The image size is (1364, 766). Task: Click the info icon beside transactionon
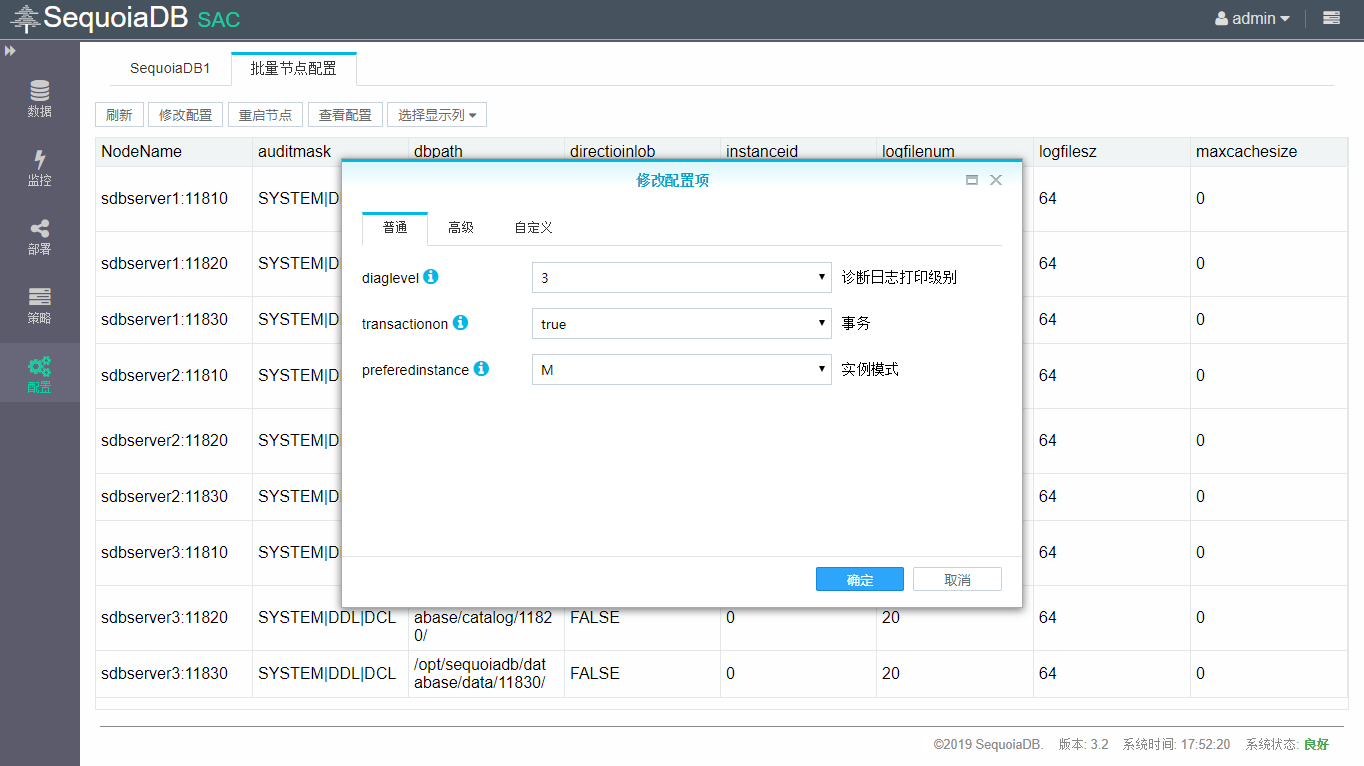[460, 323]
